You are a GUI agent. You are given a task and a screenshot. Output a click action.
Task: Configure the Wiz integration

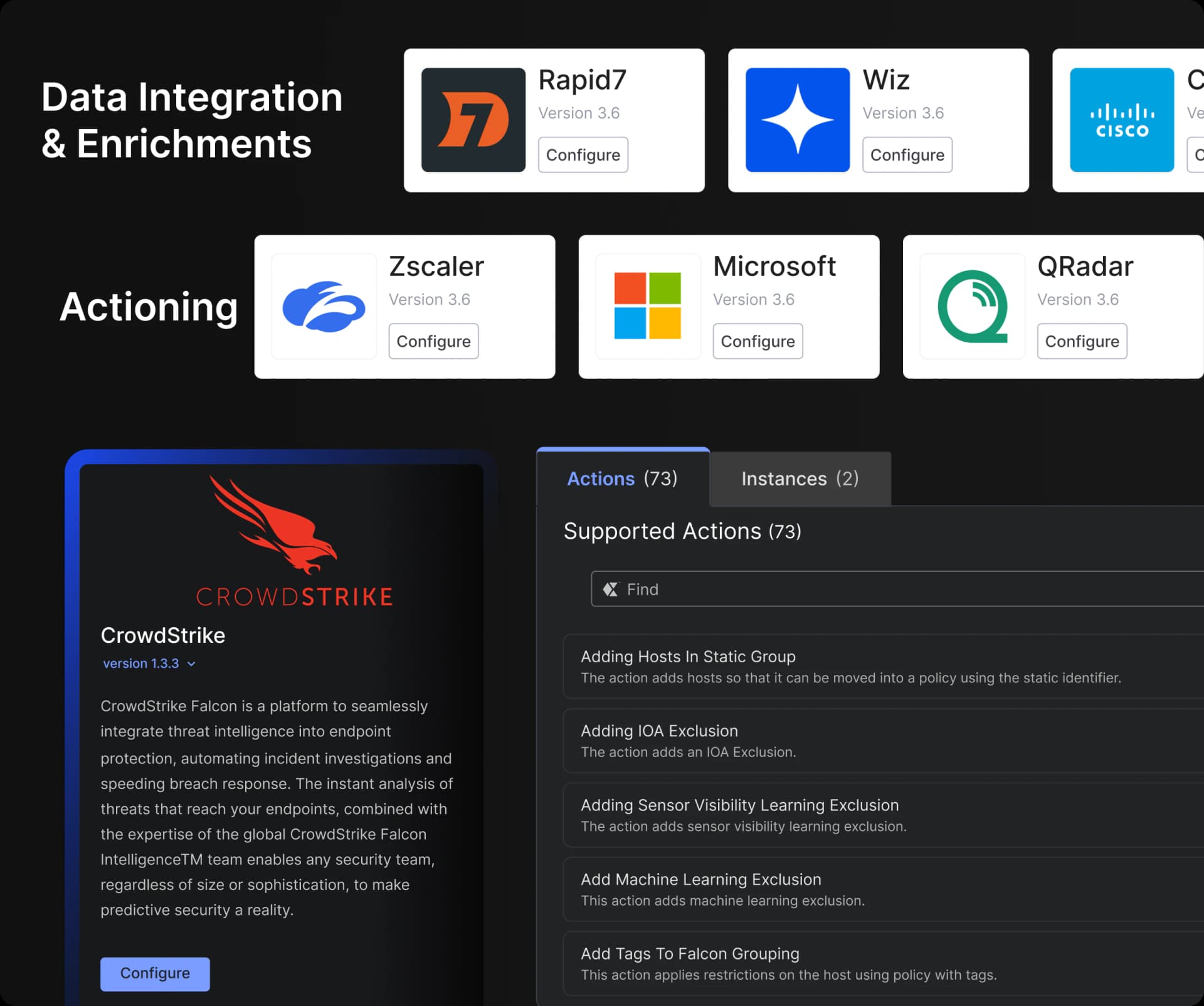(907, 154)
